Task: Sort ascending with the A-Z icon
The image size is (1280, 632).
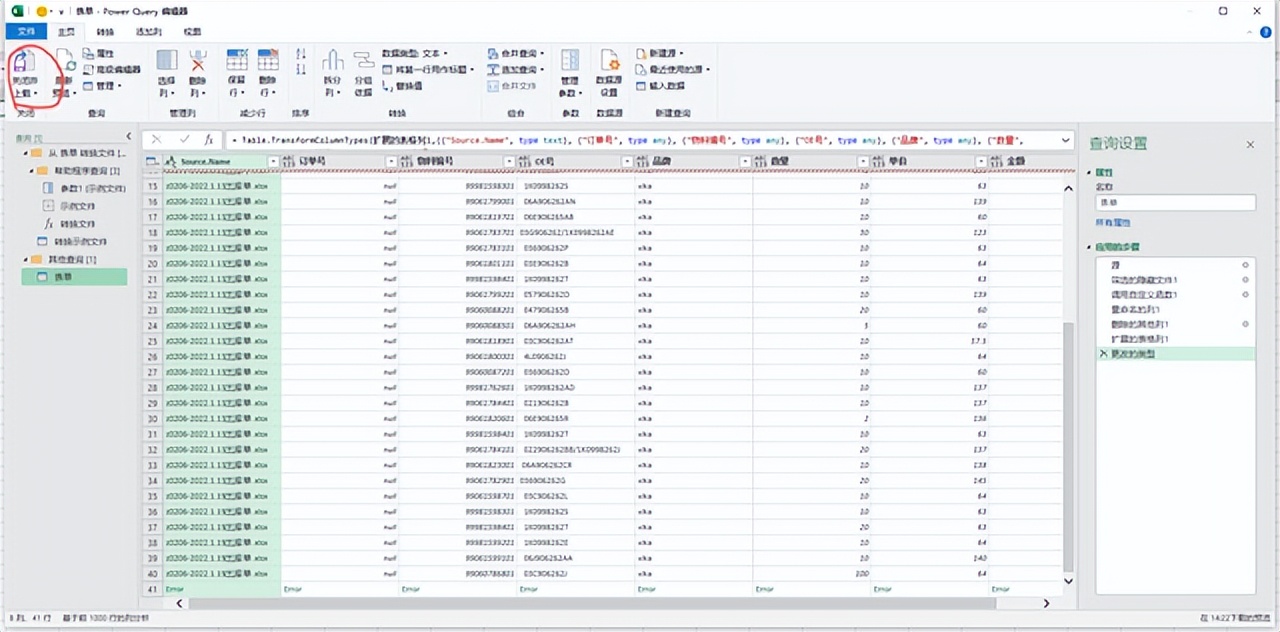Action: 301,54
